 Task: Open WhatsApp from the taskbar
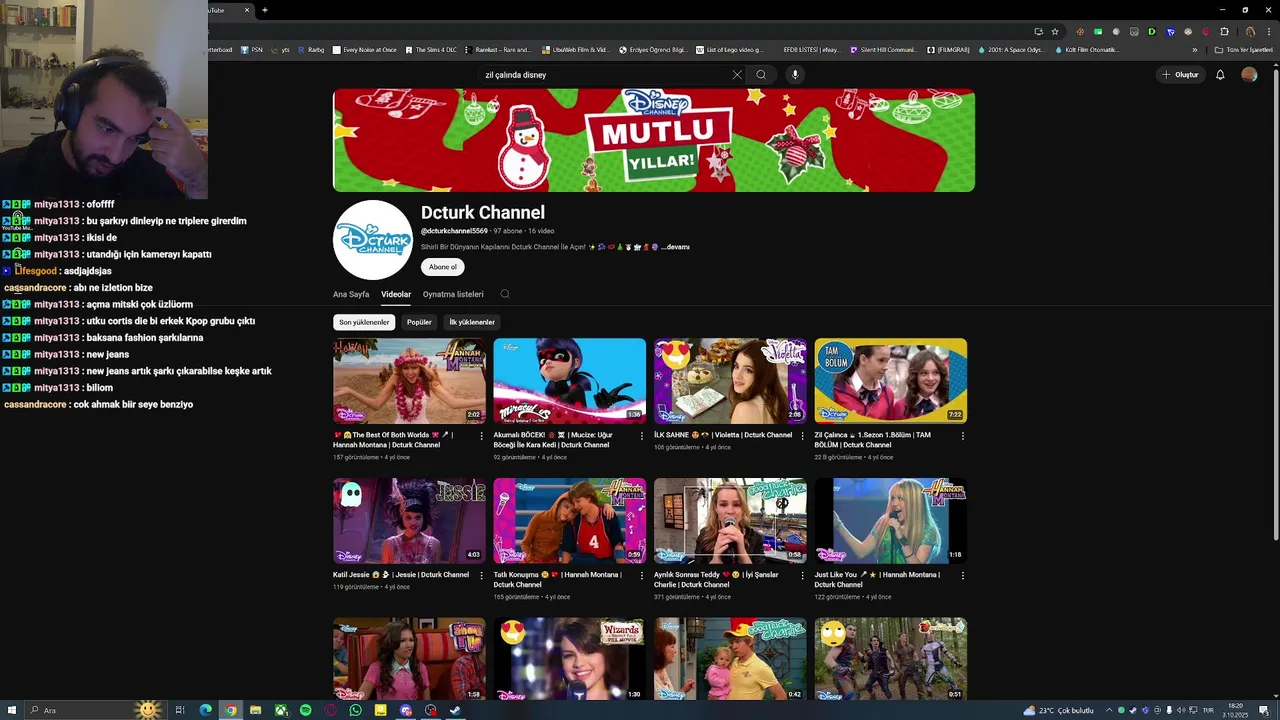pos(355,710)
